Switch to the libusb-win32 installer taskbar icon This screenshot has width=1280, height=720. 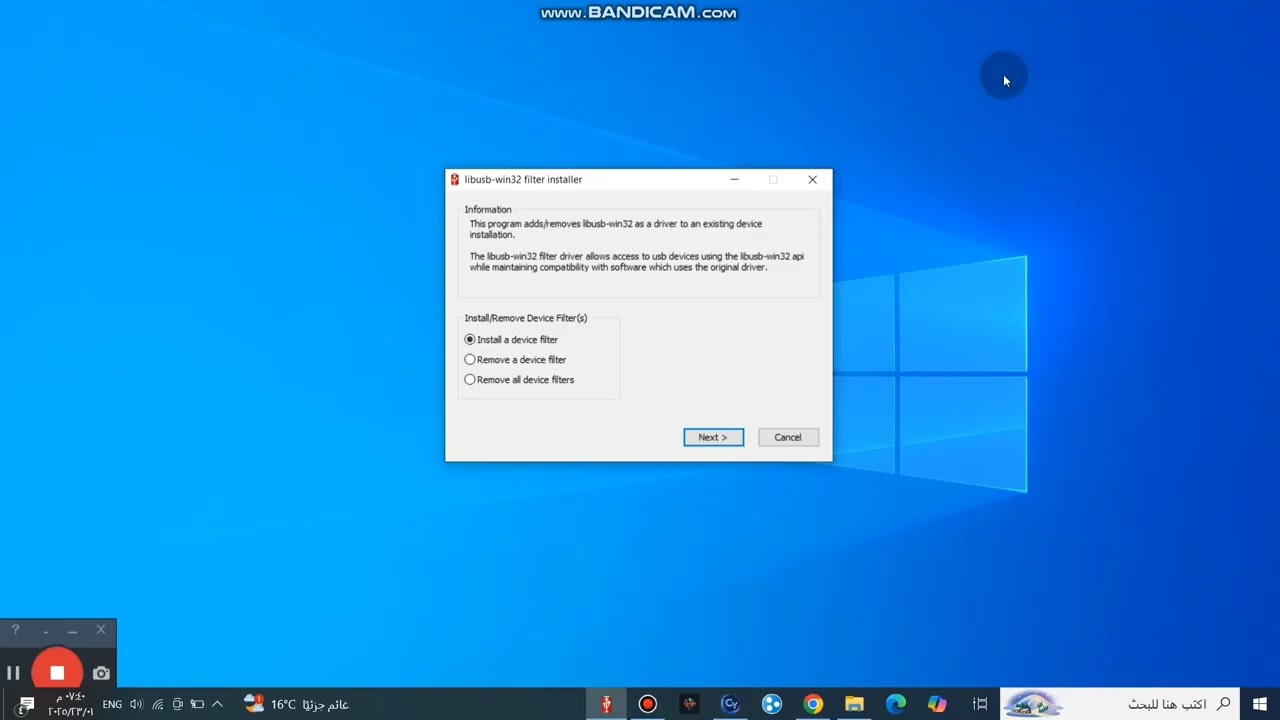tap(606, 704)
